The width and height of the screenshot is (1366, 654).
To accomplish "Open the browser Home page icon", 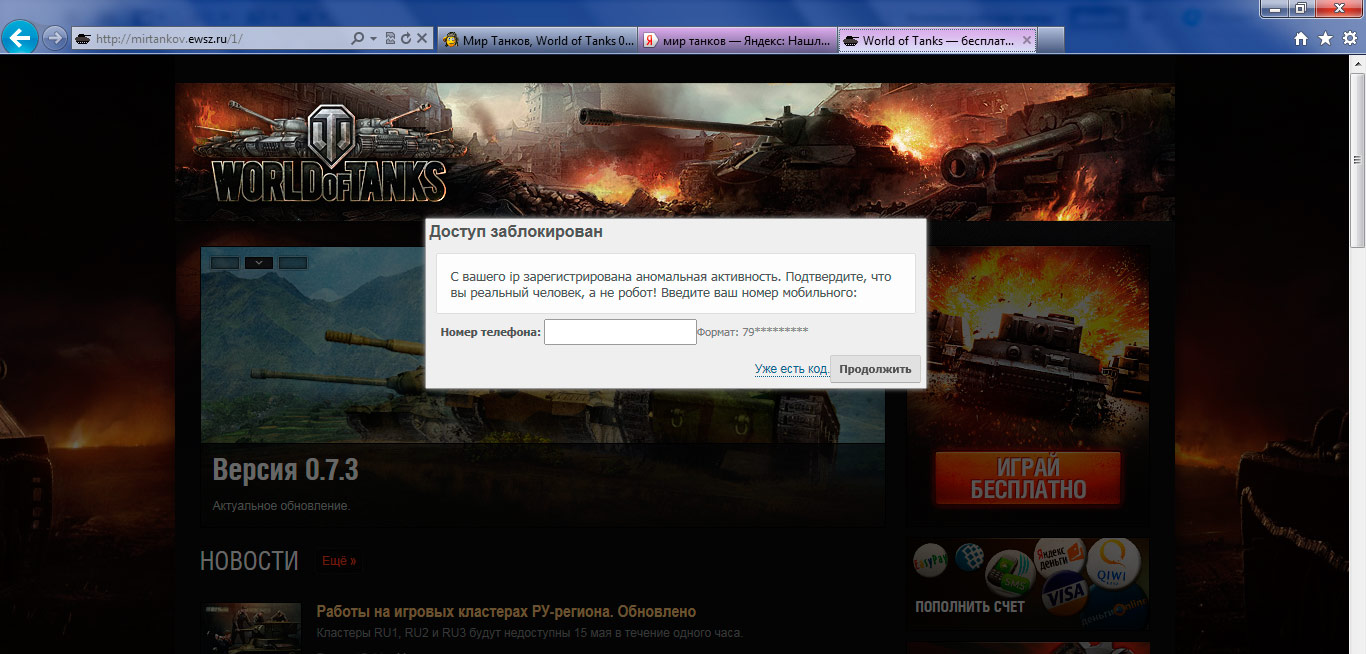I will coord(1300,39).
